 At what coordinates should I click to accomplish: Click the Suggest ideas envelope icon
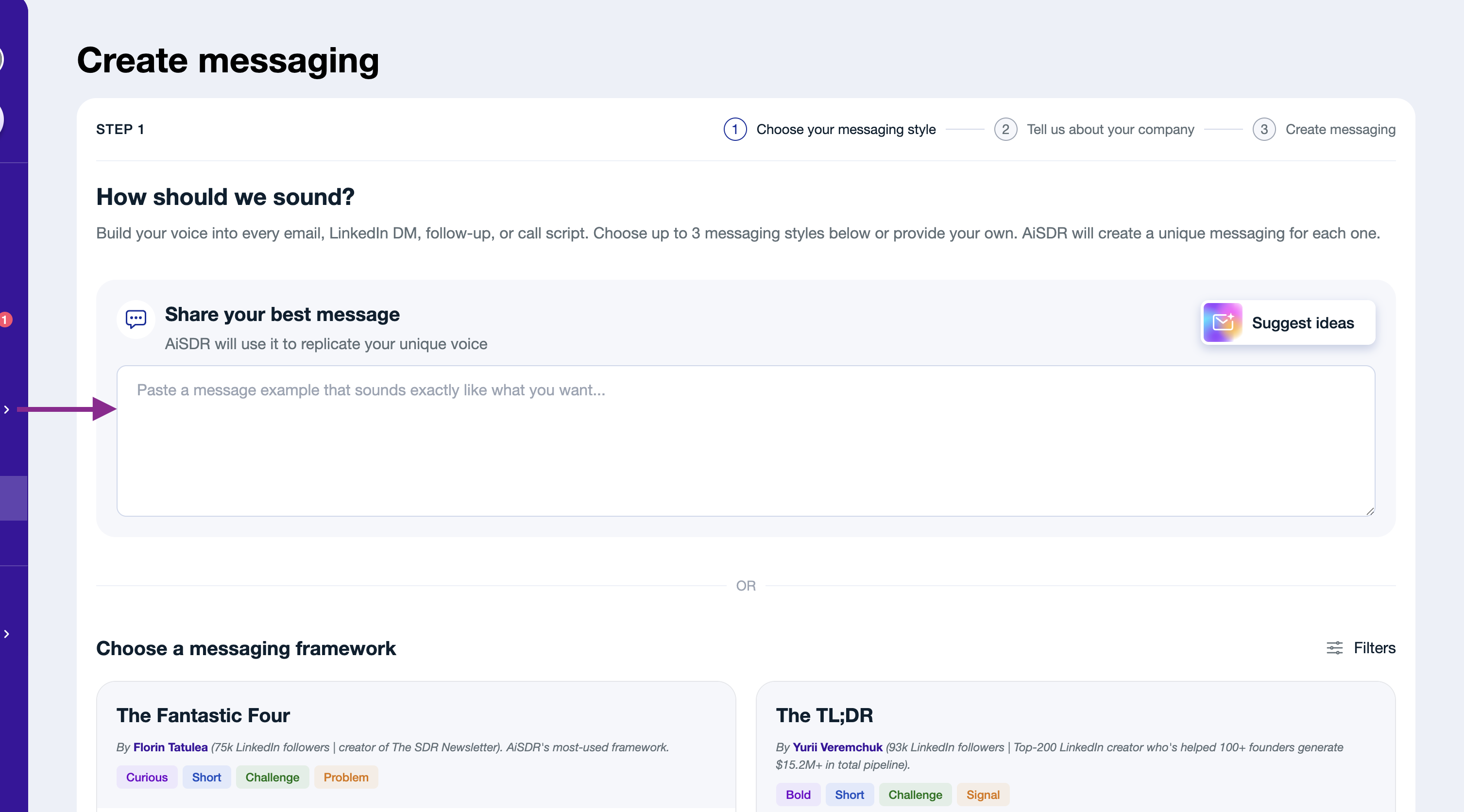pyautogui.click(x=1223, y=322)
